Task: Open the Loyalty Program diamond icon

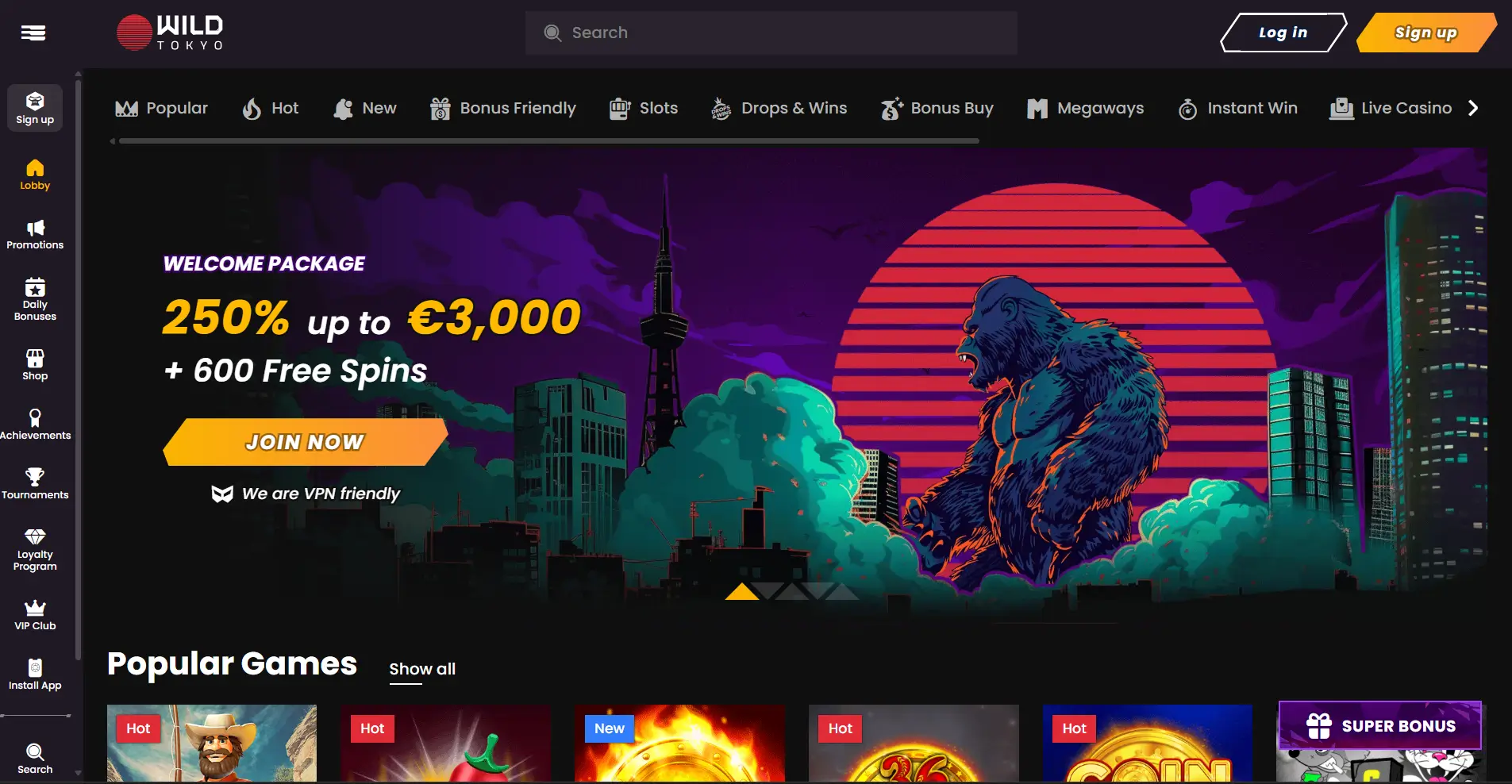Action: point(35,536)
